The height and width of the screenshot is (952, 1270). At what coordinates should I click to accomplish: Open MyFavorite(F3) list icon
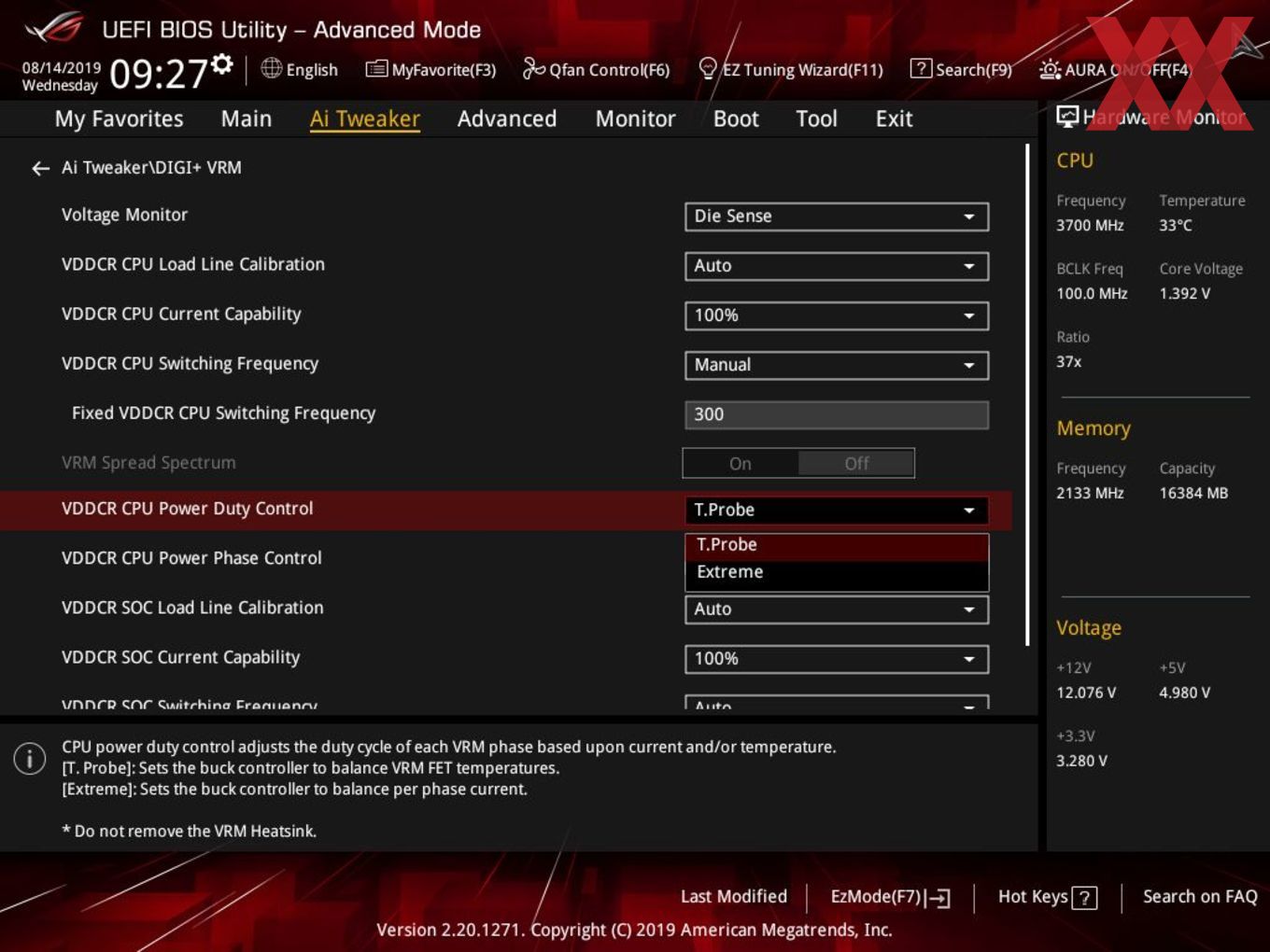(x=376, y=69)
